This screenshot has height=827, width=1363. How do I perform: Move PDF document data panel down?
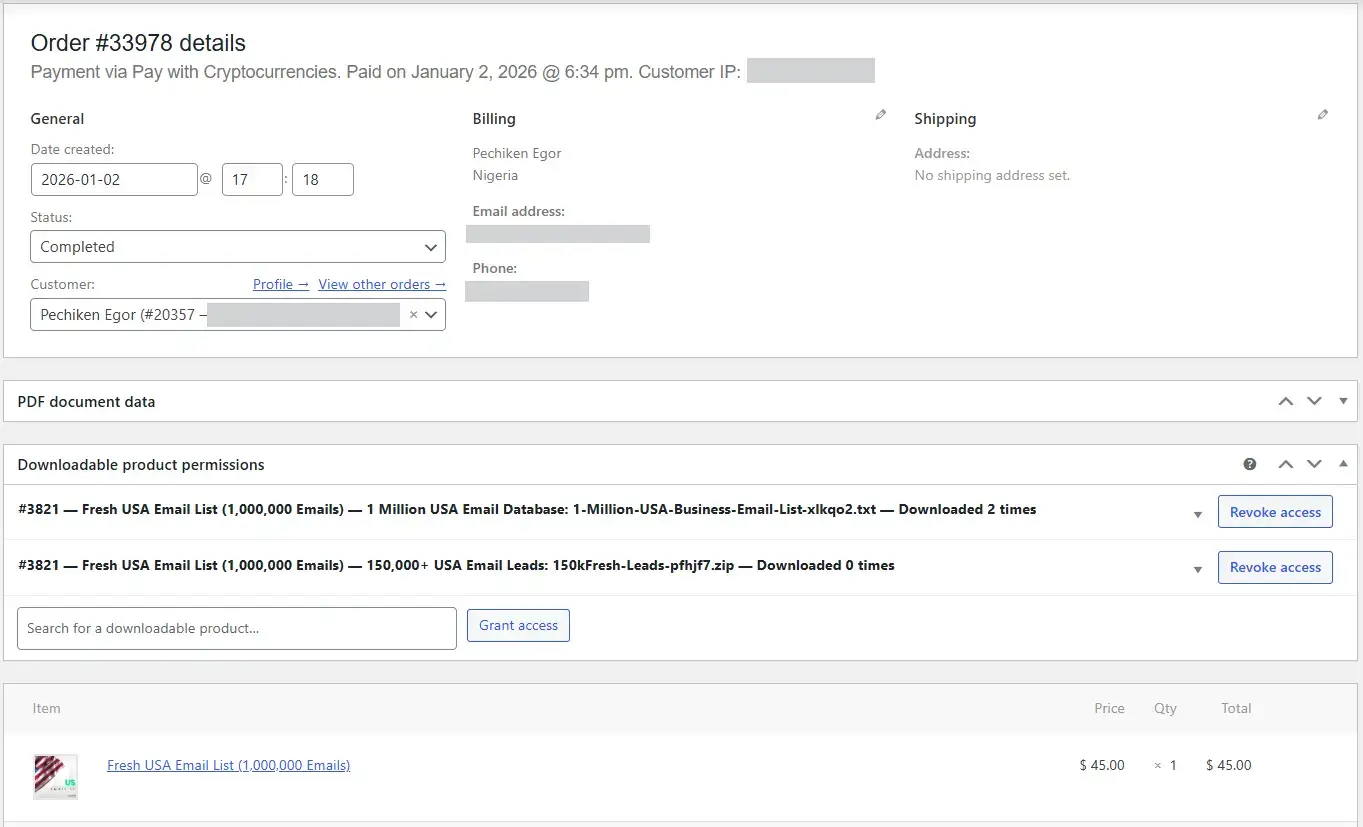tap(1314, 401)
